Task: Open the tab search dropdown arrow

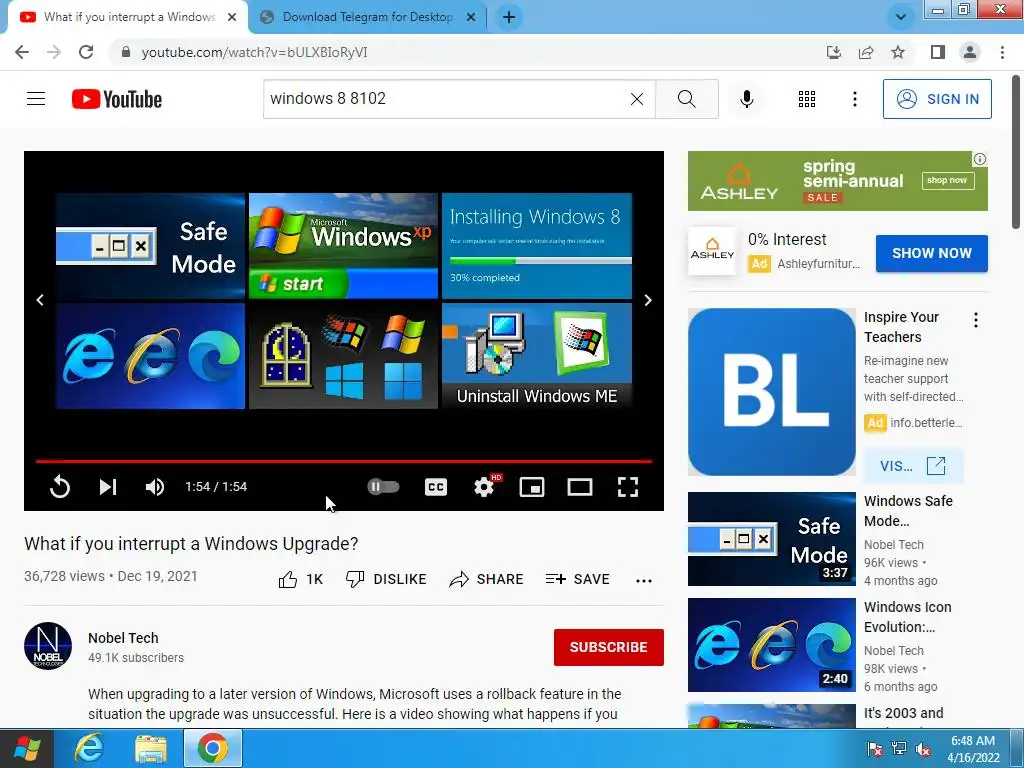Action: 901,17
